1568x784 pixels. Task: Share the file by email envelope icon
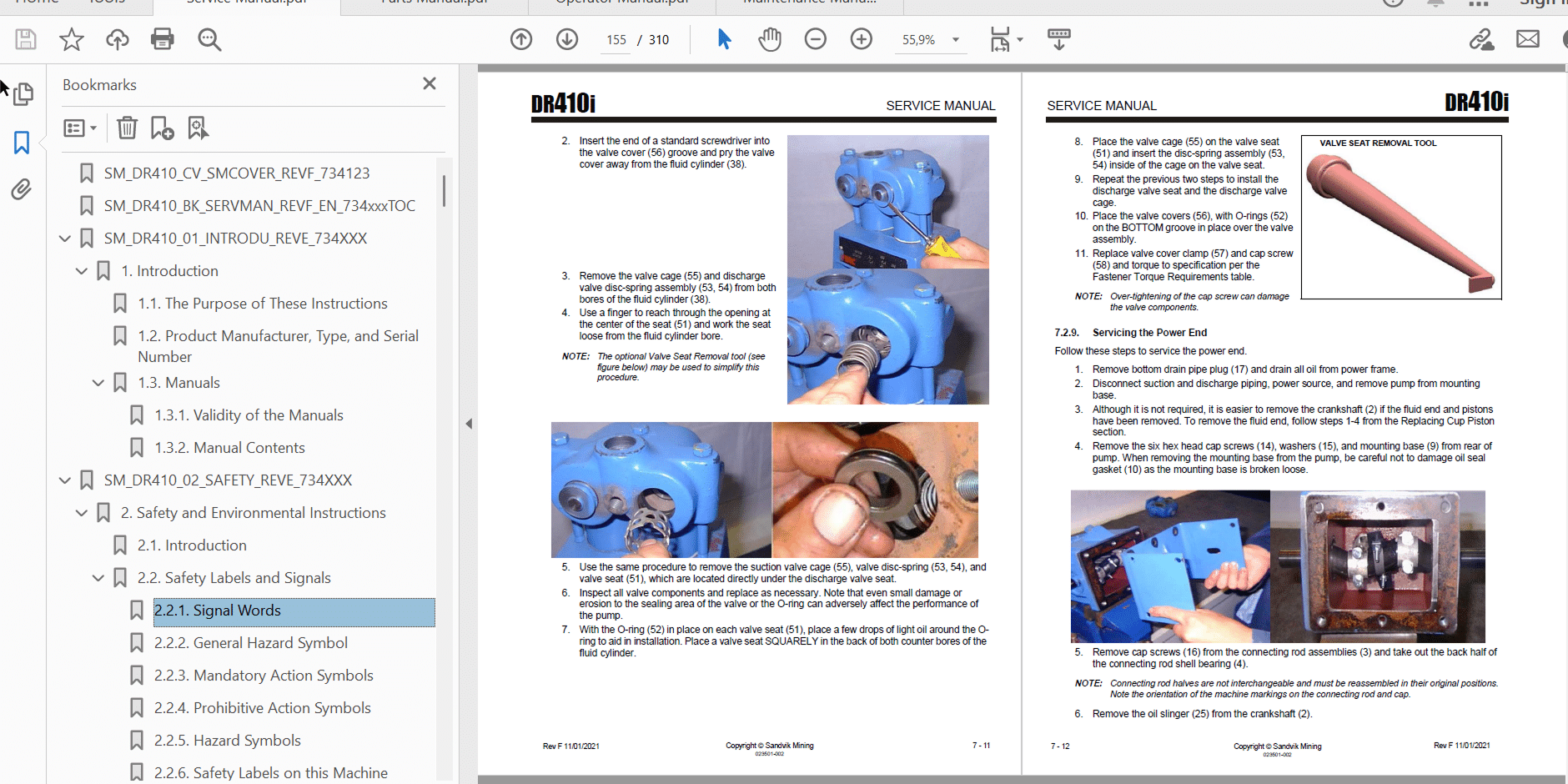(x=1528, y=39)
